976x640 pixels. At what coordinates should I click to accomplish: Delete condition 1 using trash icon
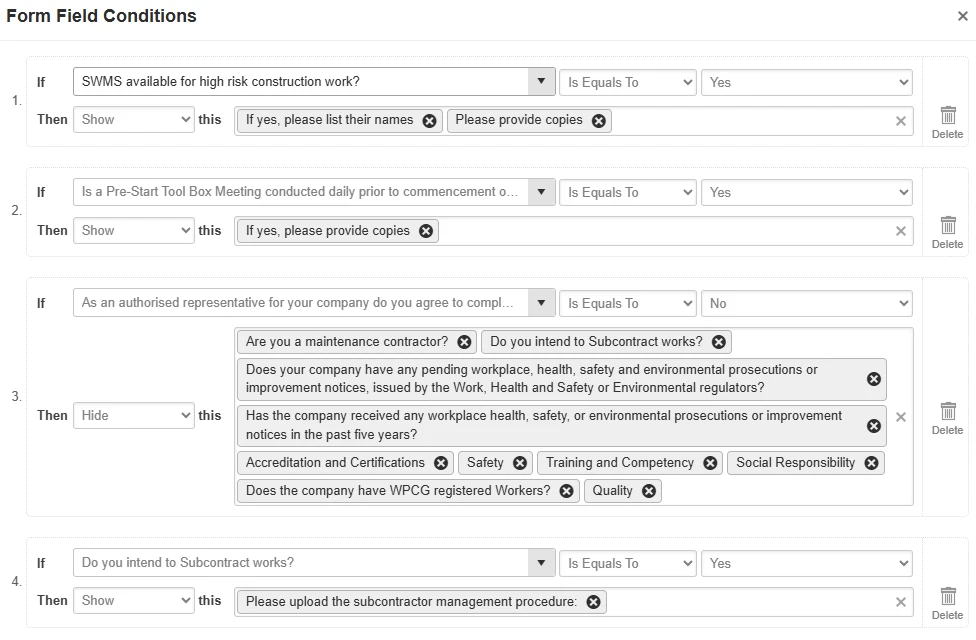[x=947, y=115]
